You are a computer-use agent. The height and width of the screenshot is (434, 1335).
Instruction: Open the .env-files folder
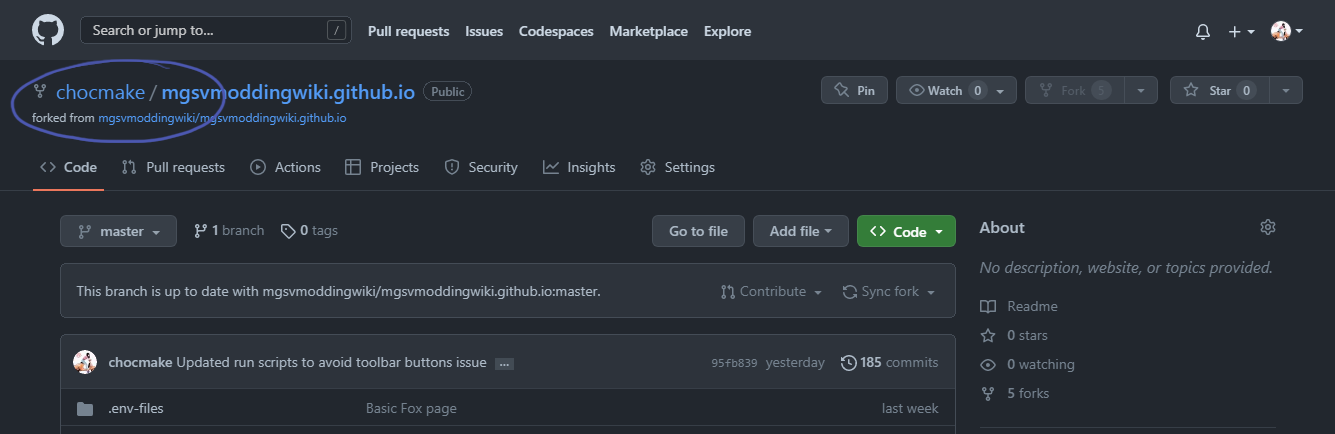coord(135,408)
